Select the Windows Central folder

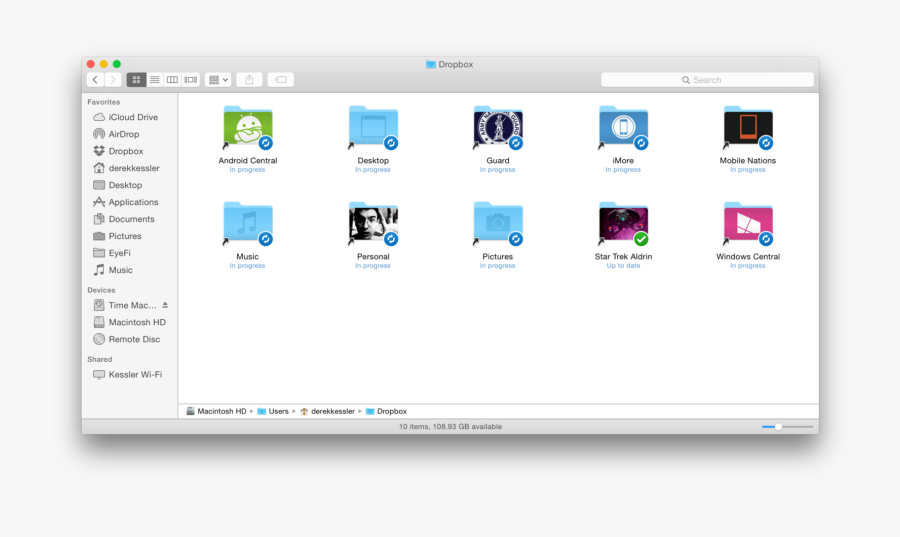(748, 223)
